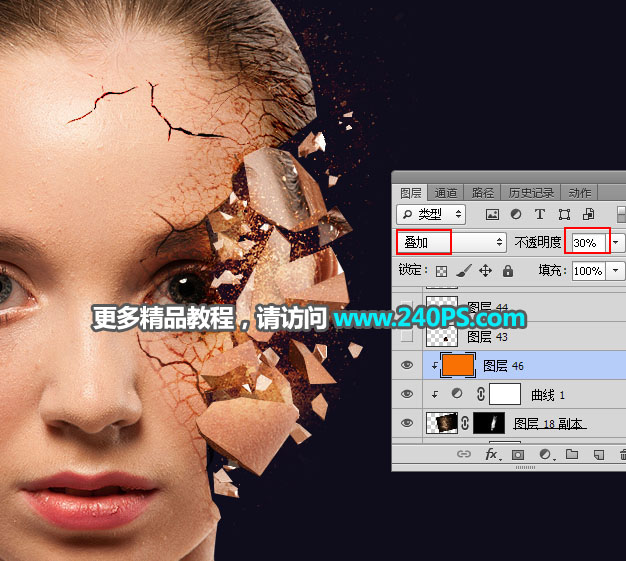The height and width of the screenshot is (561, 626).
Task: Click clipping arrow on 图层 46
Action: pyautogui.click(x=434, y=365)
